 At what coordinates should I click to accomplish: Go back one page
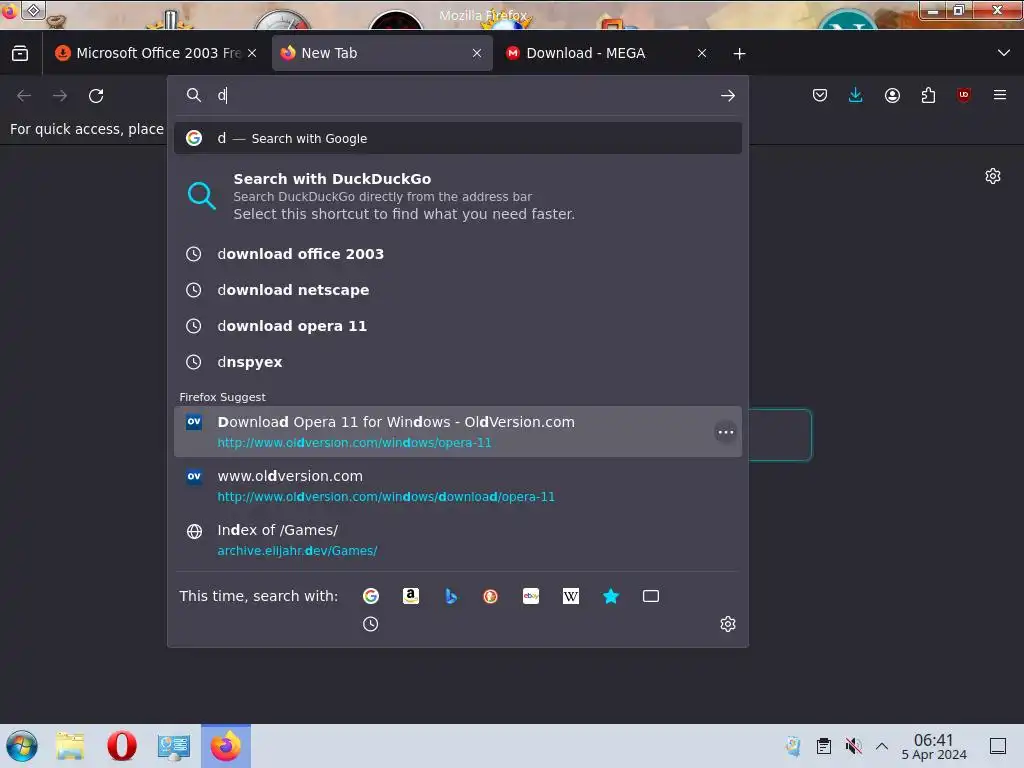24,96
